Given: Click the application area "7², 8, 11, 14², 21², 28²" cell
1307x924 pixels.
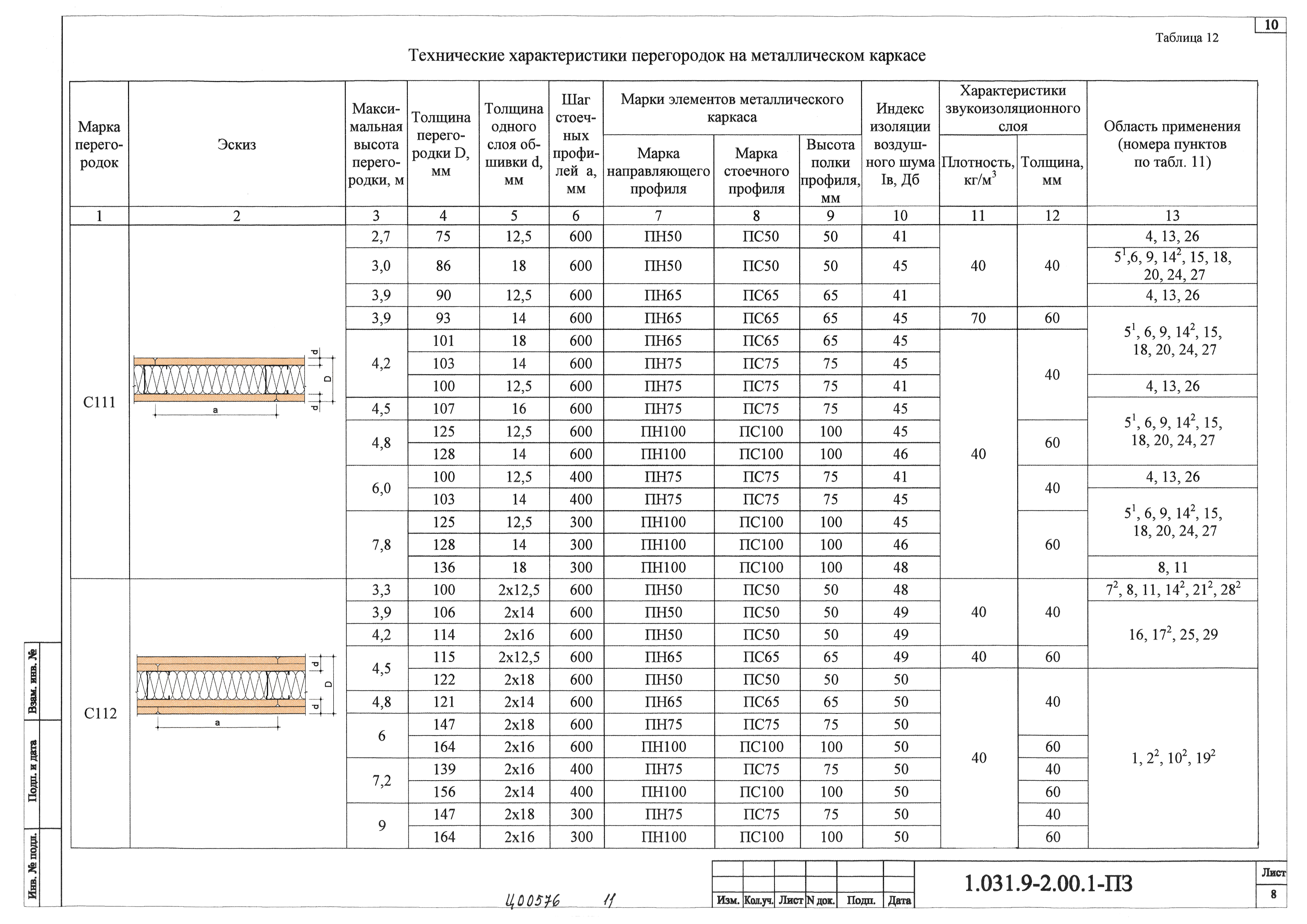Looking at the screenshot, I should [1173, 589].
